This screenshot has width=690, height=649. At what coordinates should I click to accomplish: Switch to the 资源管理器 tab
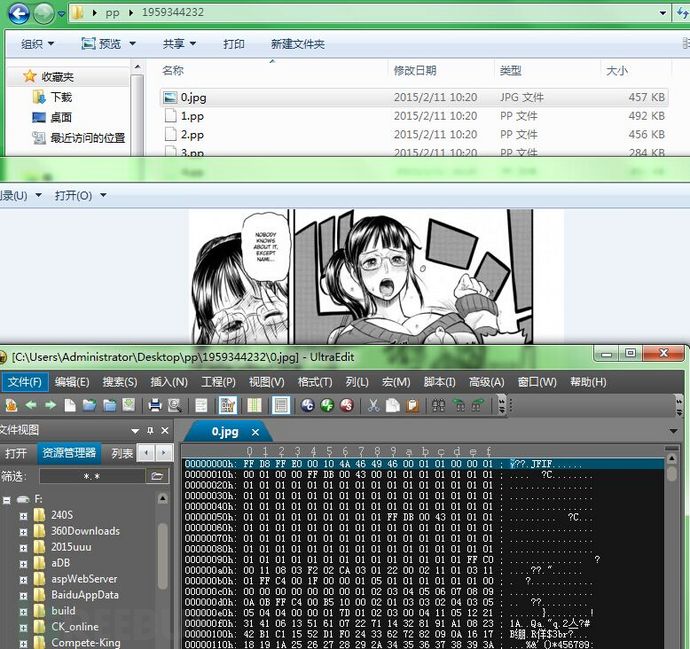click(69, 453)
